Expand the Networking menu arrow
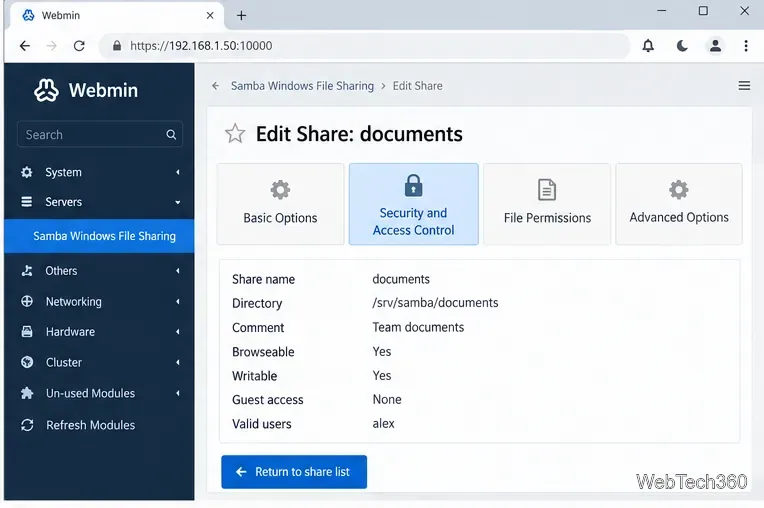The height and width of the screenshot is (508, 764). (x=178, y=301)
